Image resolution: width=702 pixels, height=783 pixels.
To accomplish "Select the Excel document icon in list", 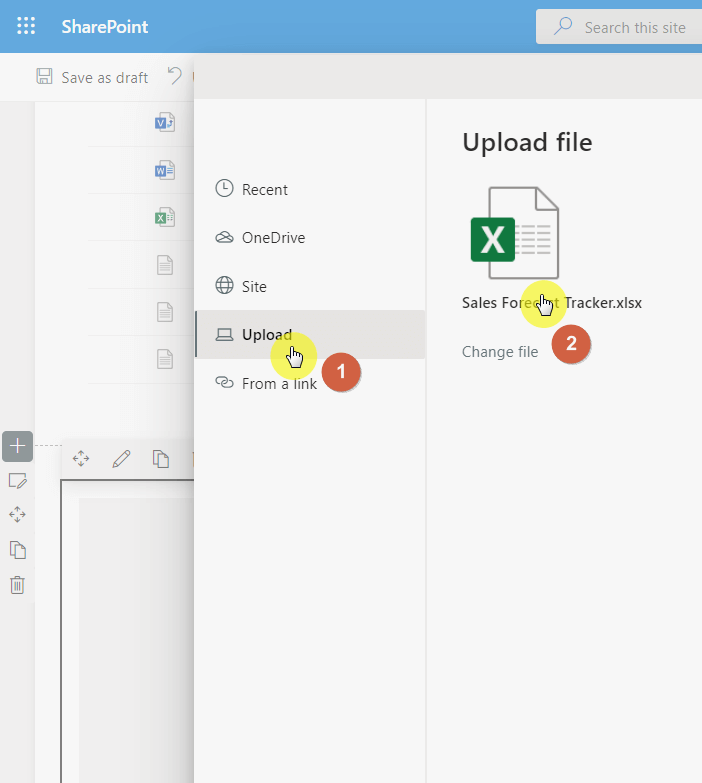I will 165,217.
